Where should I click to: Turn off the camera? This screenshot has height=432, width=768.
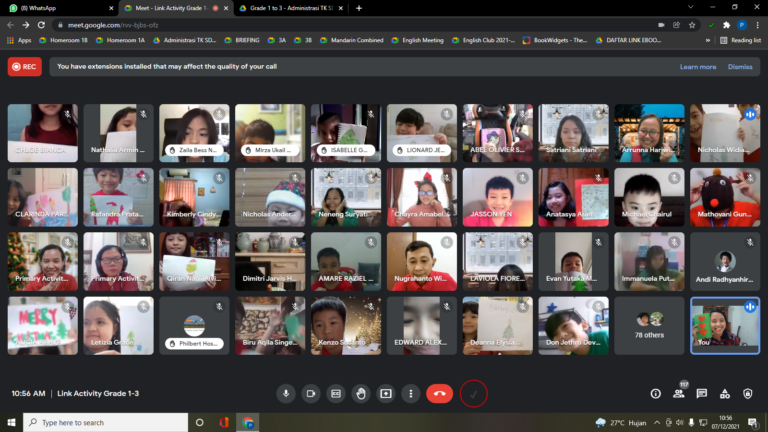(311, 394)
